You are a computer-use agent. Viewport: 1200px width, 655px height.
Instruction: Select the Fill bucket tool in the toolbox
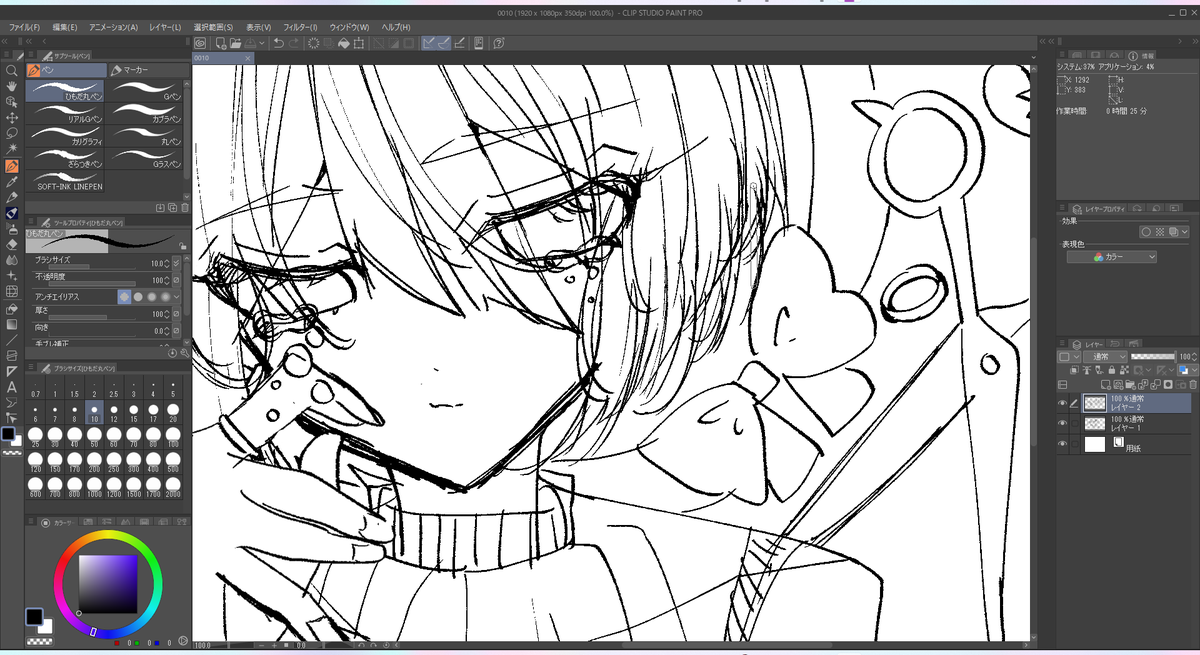[x=11, y=309]
